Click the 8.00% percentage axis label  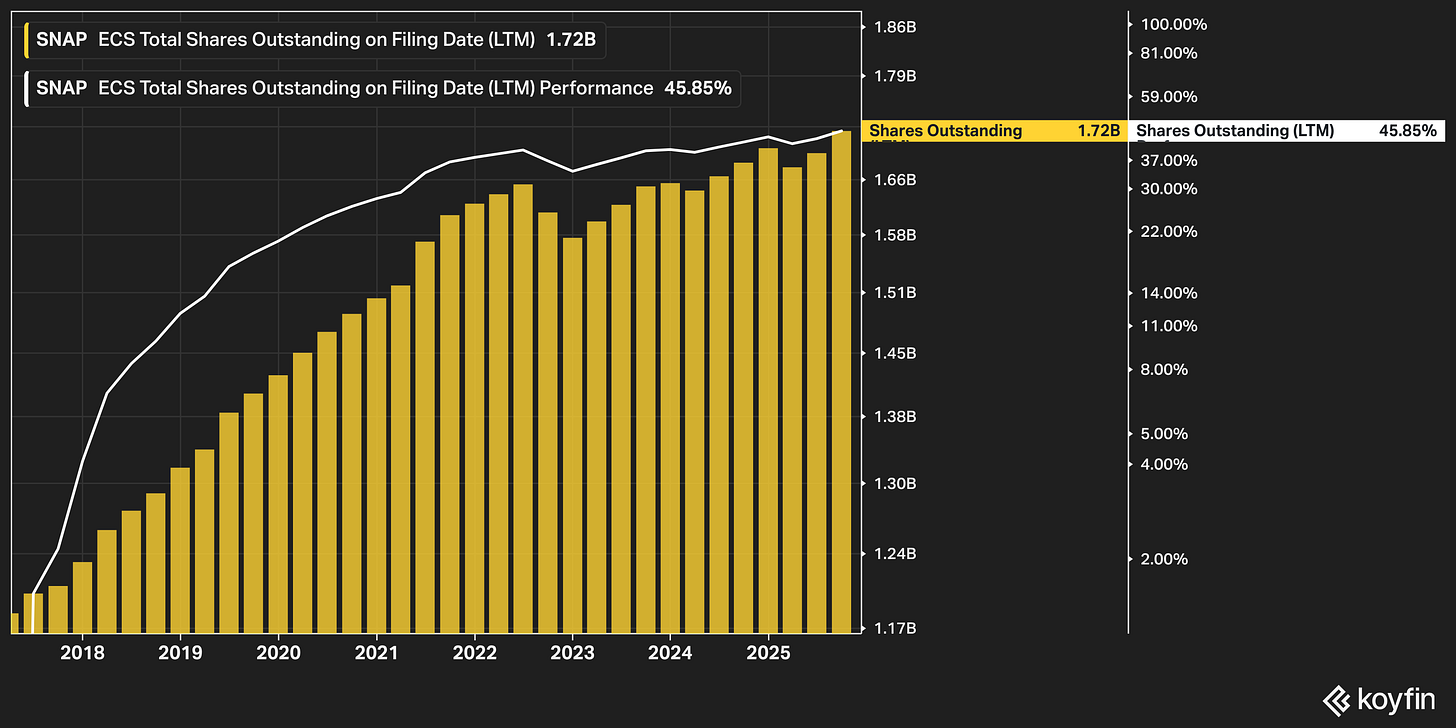tap(1165, 369)
